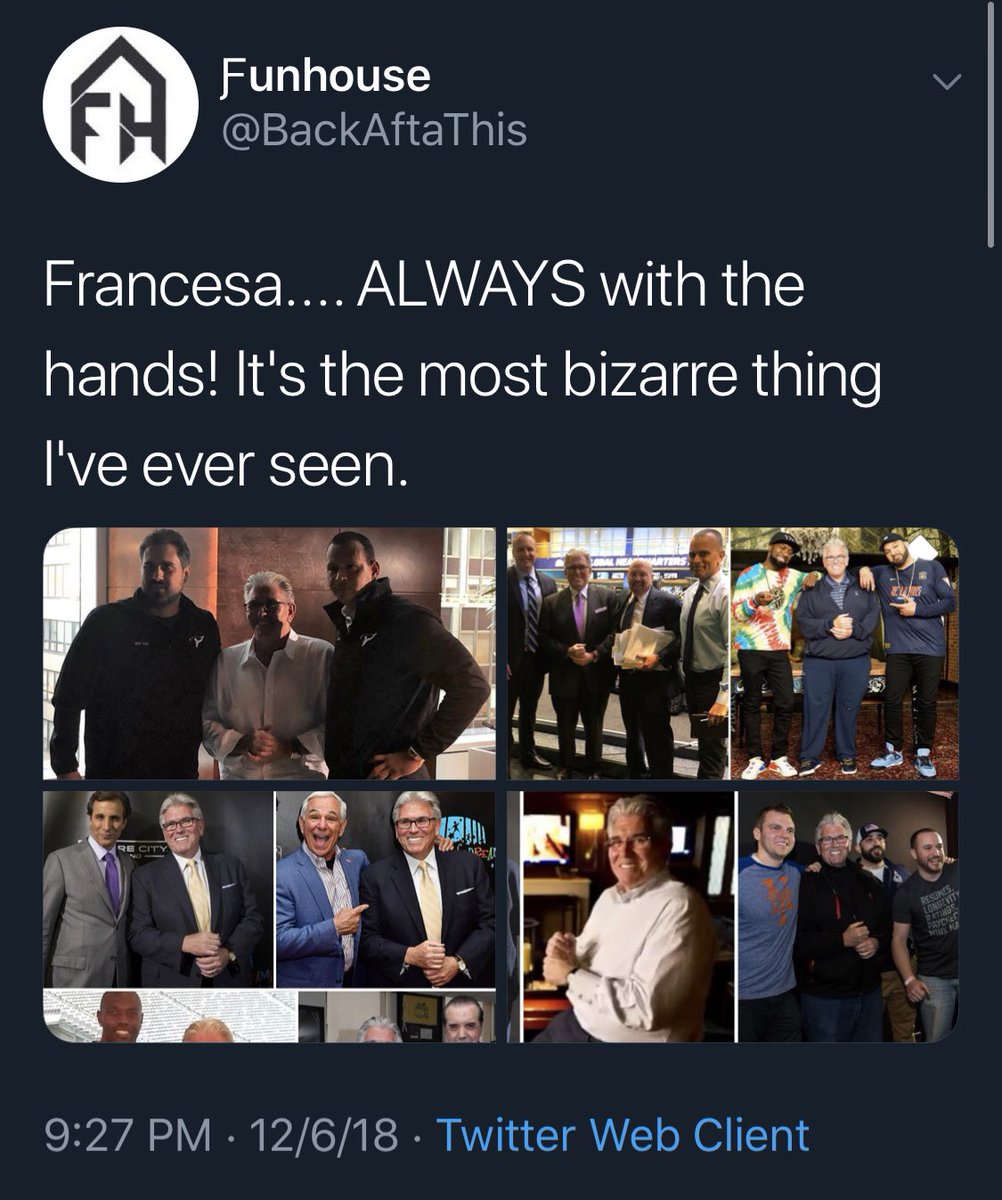
Task: Open cropped stadium photo at collage bottom
Action: pyautogui.click(x=169, y=1016)
